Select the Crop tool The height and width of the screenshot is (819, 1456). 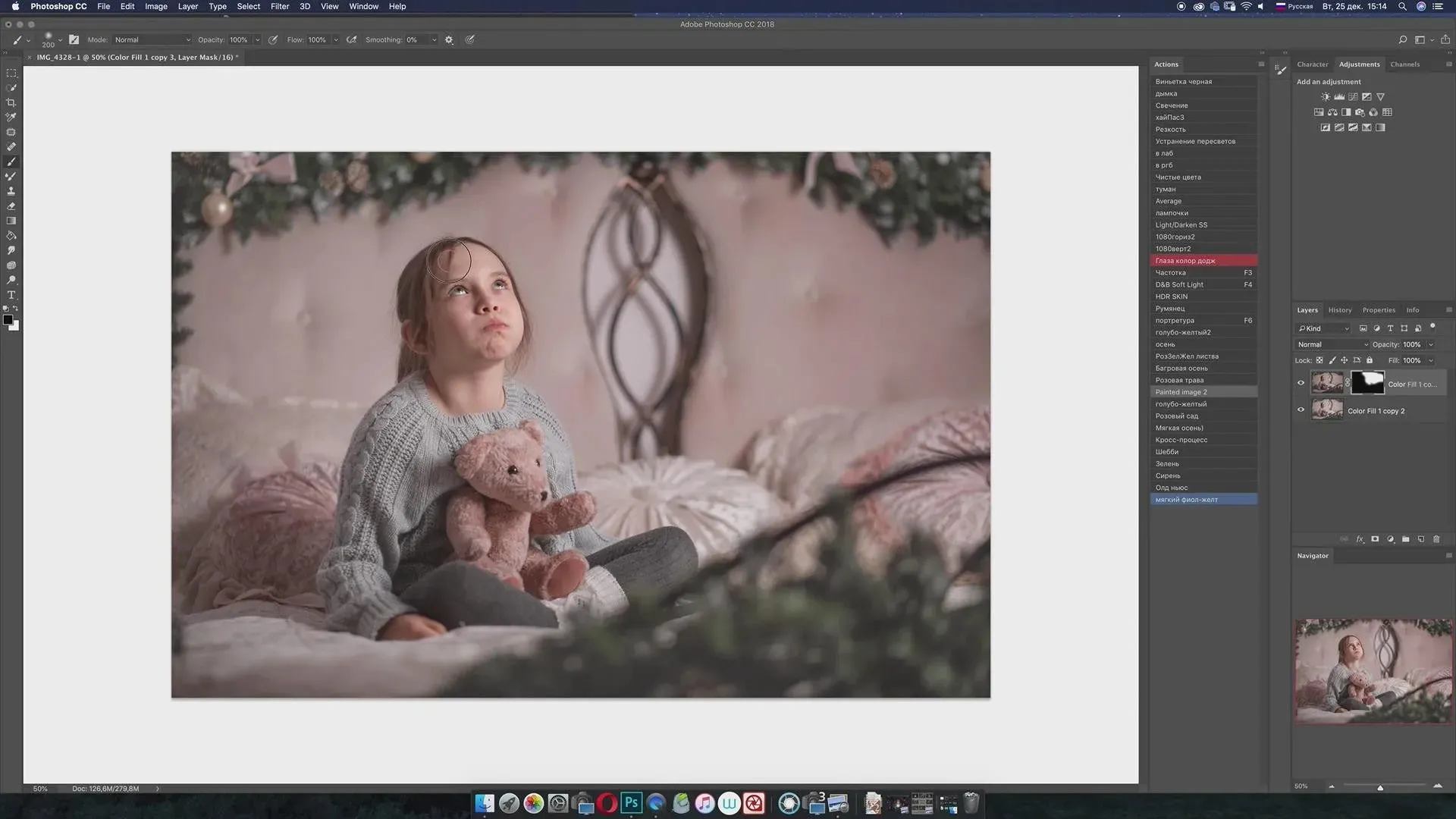click(11, 102)
